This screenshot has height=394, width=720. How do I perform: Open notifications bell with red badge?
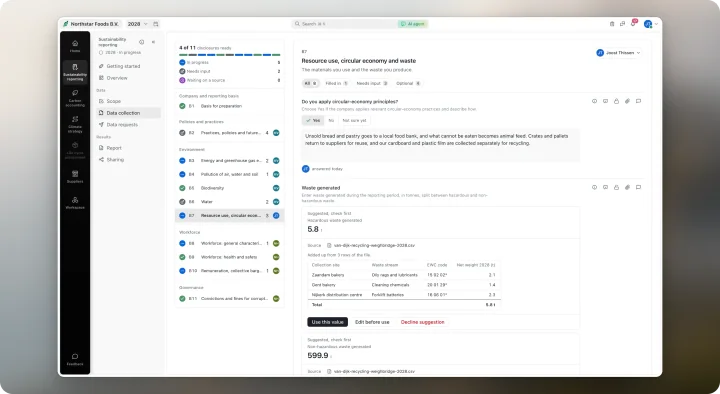pos(633,23)
